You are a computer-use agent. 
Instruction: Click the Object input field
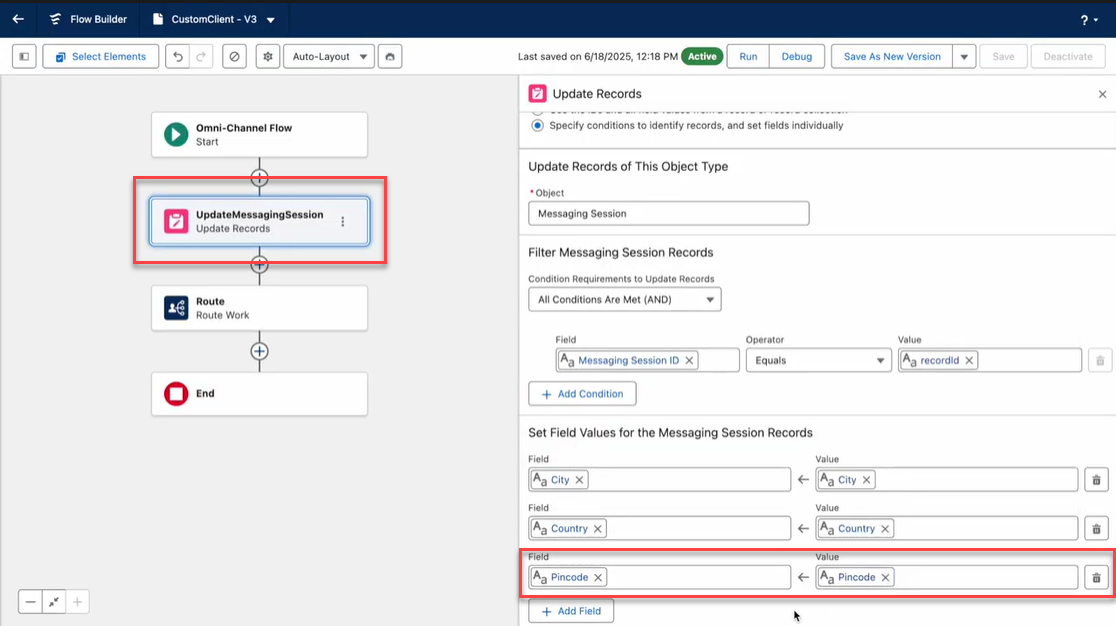(668, 213)
